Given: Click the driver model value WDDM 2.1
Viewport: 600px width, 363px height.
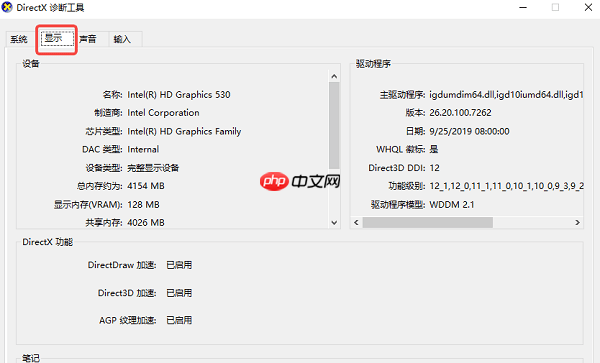Looking at the screenshot, I should click(x=452, y=205).
